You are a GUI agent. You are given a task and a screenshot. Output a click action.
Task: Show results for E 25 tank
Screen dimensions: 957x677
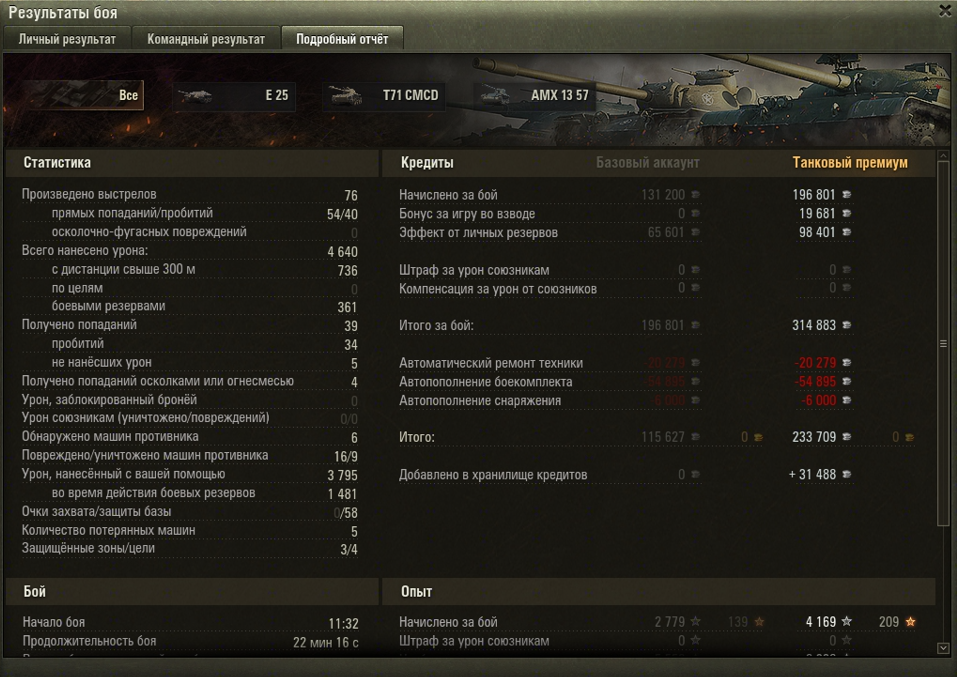pos(234,96)
